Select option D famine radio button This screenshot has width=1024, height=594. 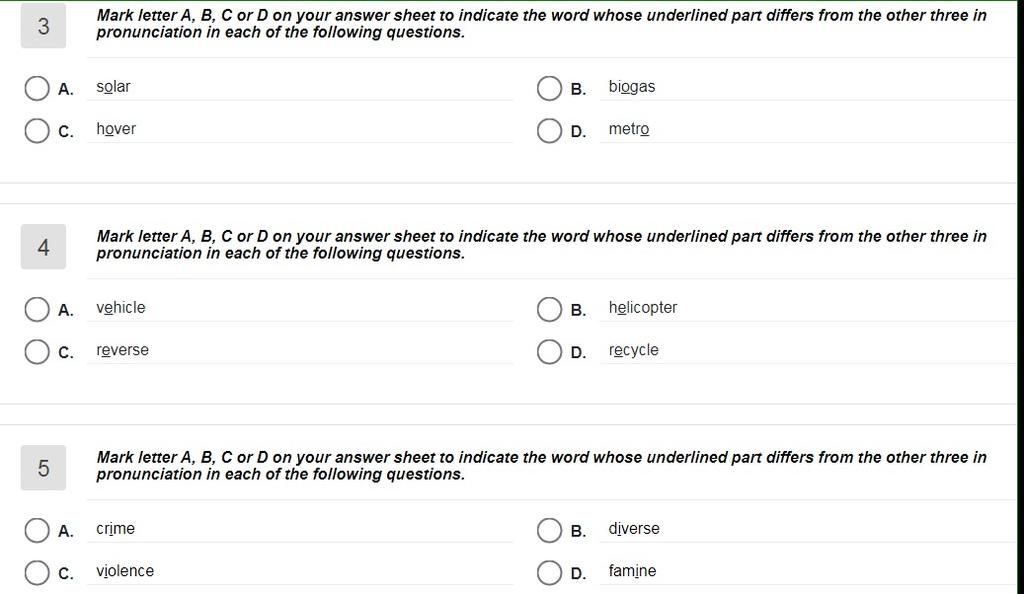[549, 573]
